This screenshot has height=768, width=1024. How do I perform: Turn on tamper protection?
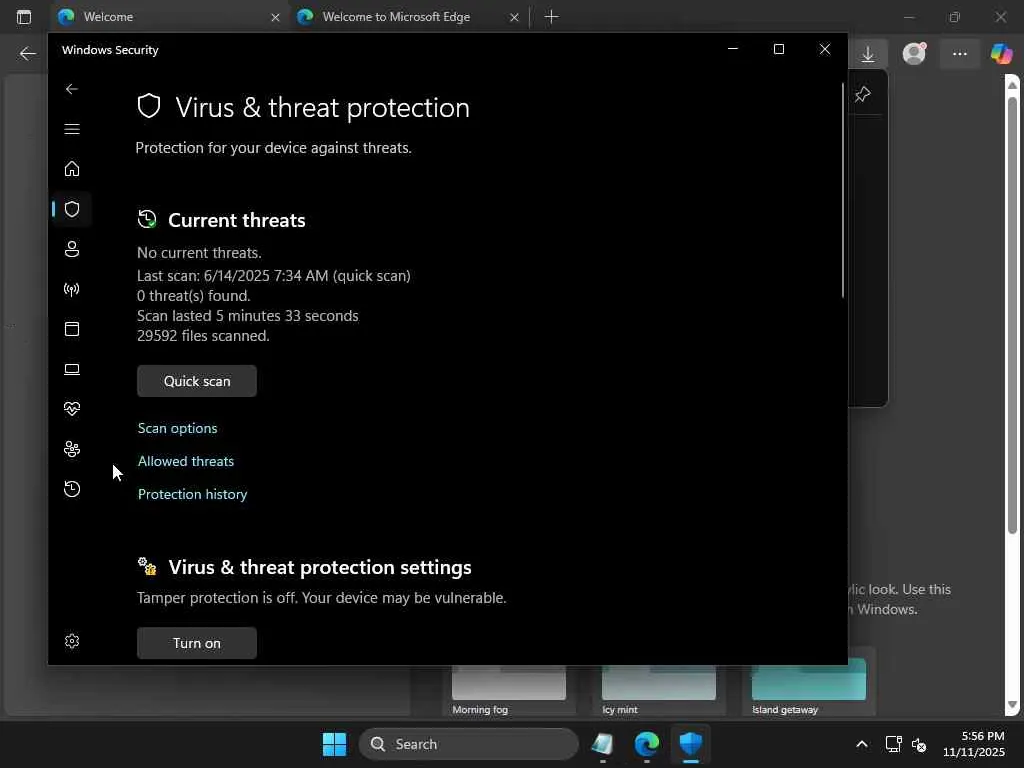(197, 643)
